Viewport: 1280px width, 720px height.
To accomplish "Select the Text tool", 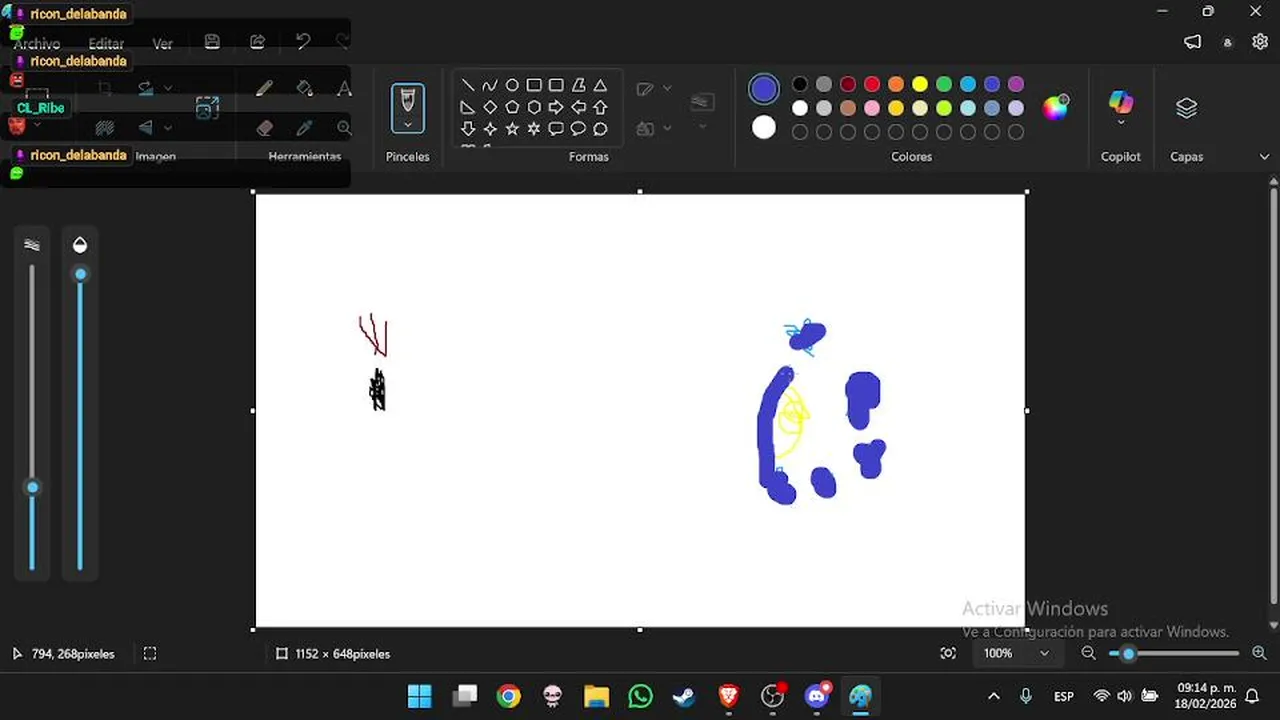I will [x=344, y=88].
